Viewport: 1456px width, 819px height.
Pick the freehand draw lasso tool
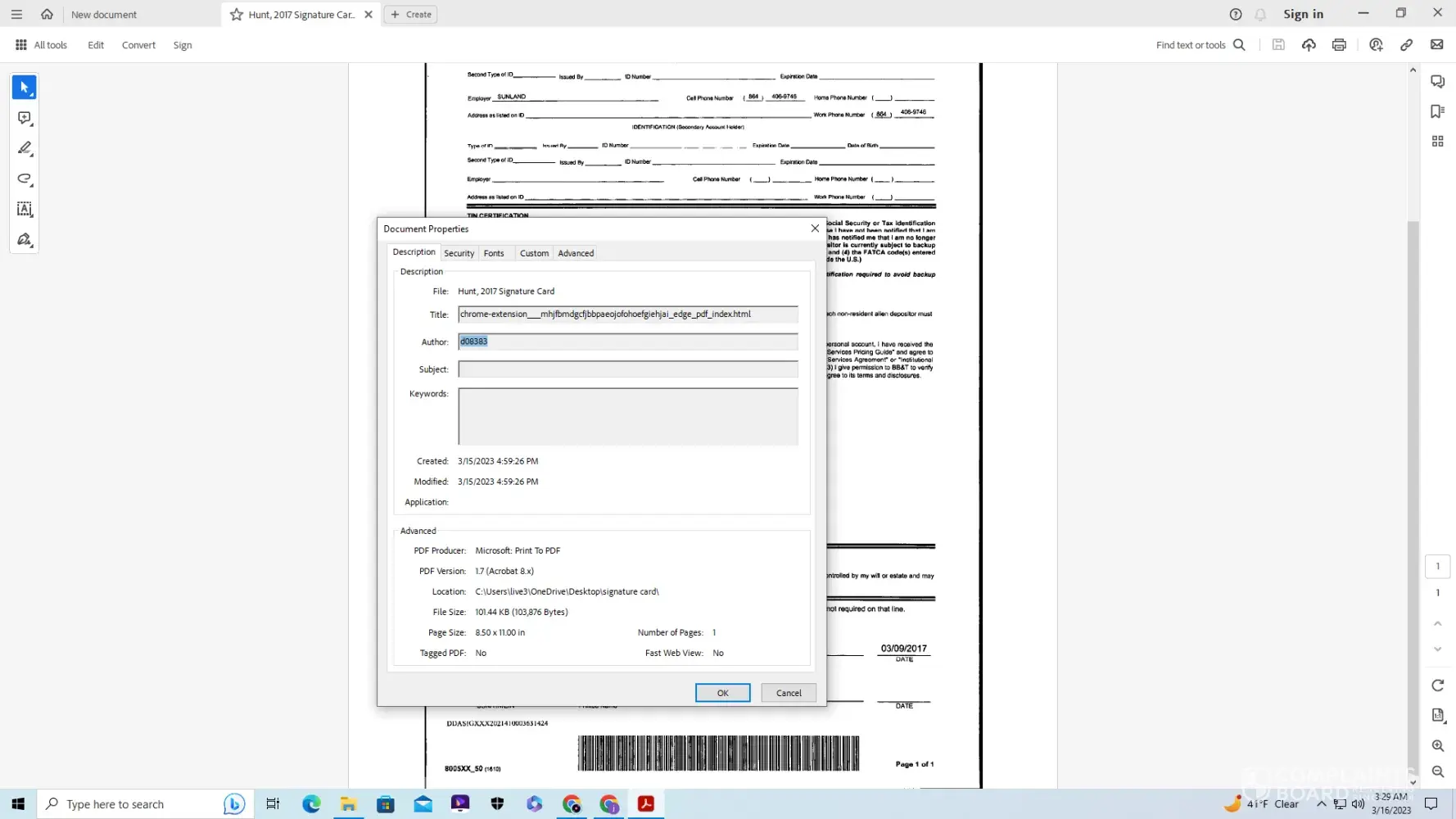[x=24, y=179]
